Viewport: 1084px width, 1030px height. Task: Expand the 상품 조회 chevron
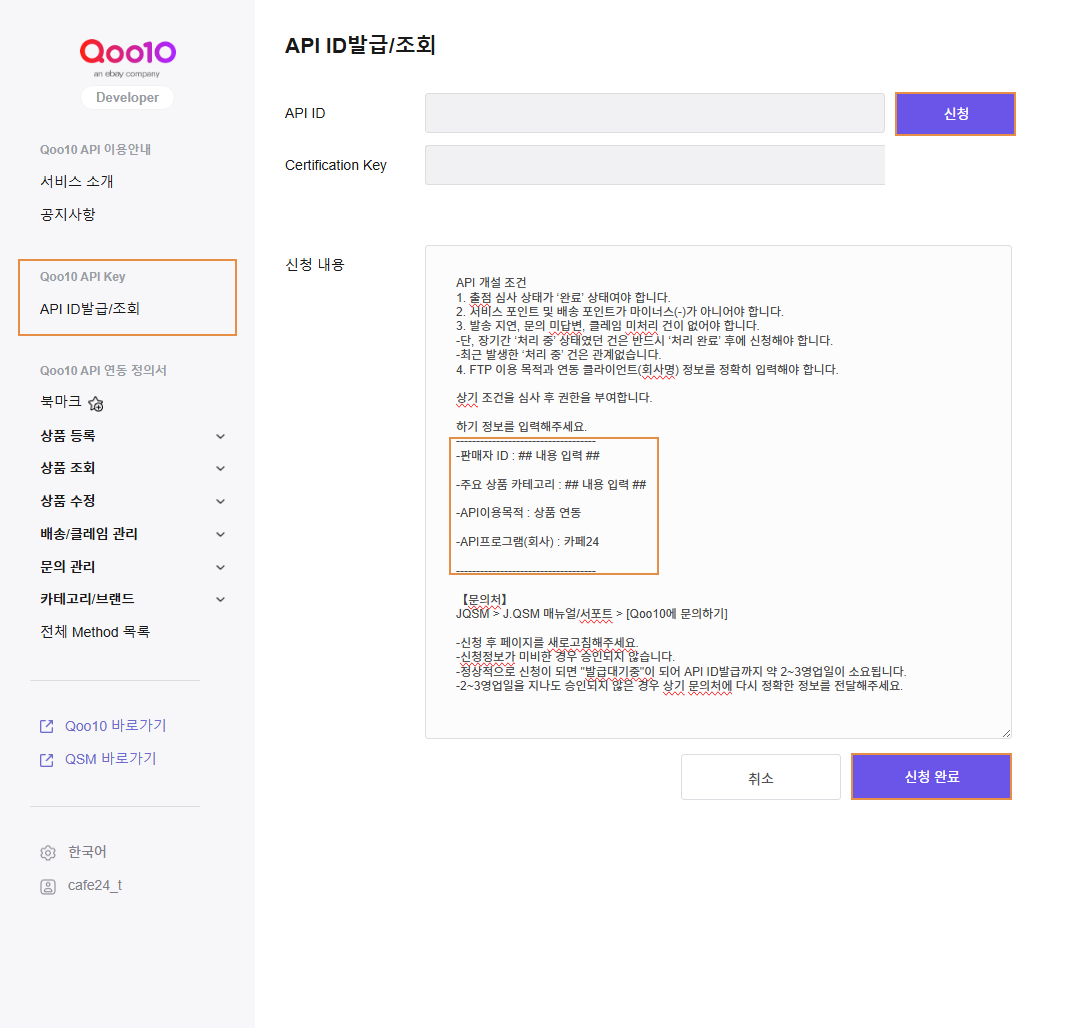[x=221, y=469]
